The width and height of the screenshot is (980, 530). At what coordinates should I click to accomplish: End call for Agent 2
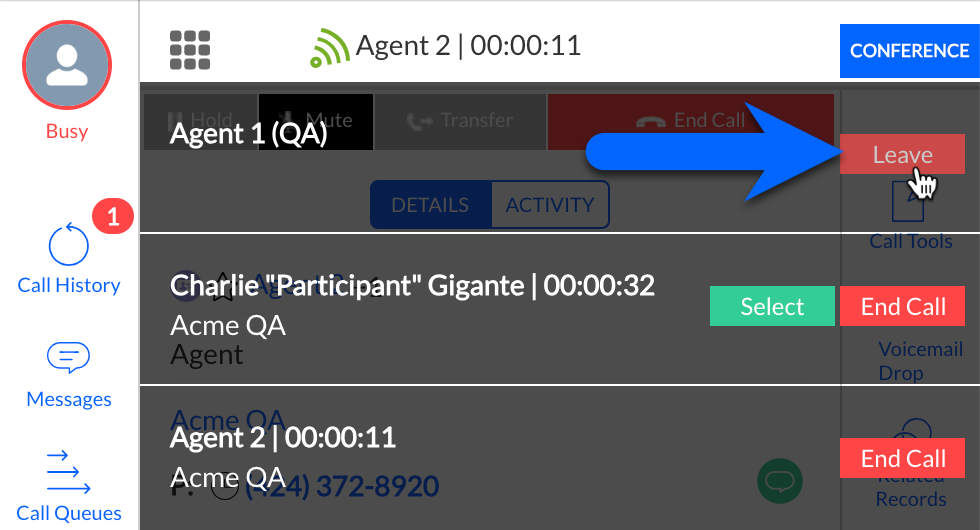click(x=903, y=459)
